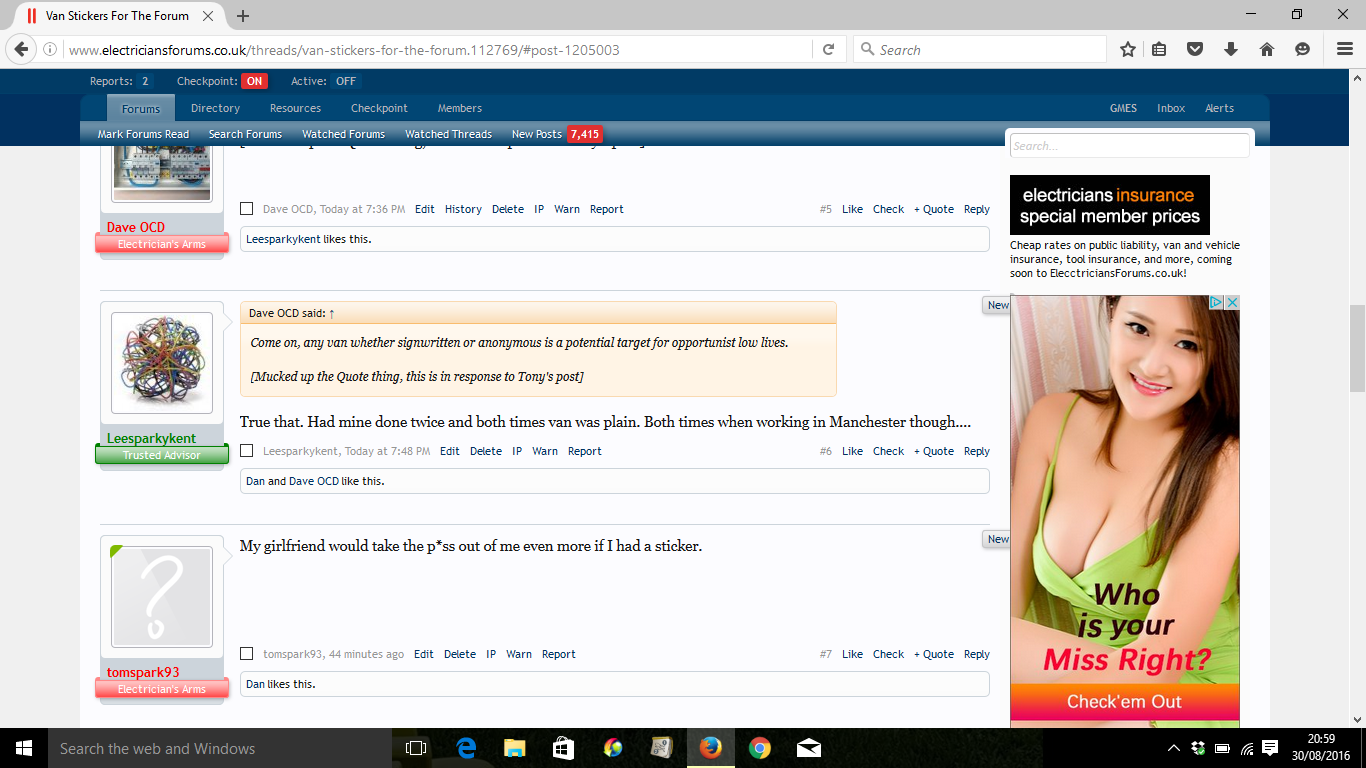Viewport: 1366px width, 768px height.
Task: Open a new browser tab with plus
Action: (243, 16)
